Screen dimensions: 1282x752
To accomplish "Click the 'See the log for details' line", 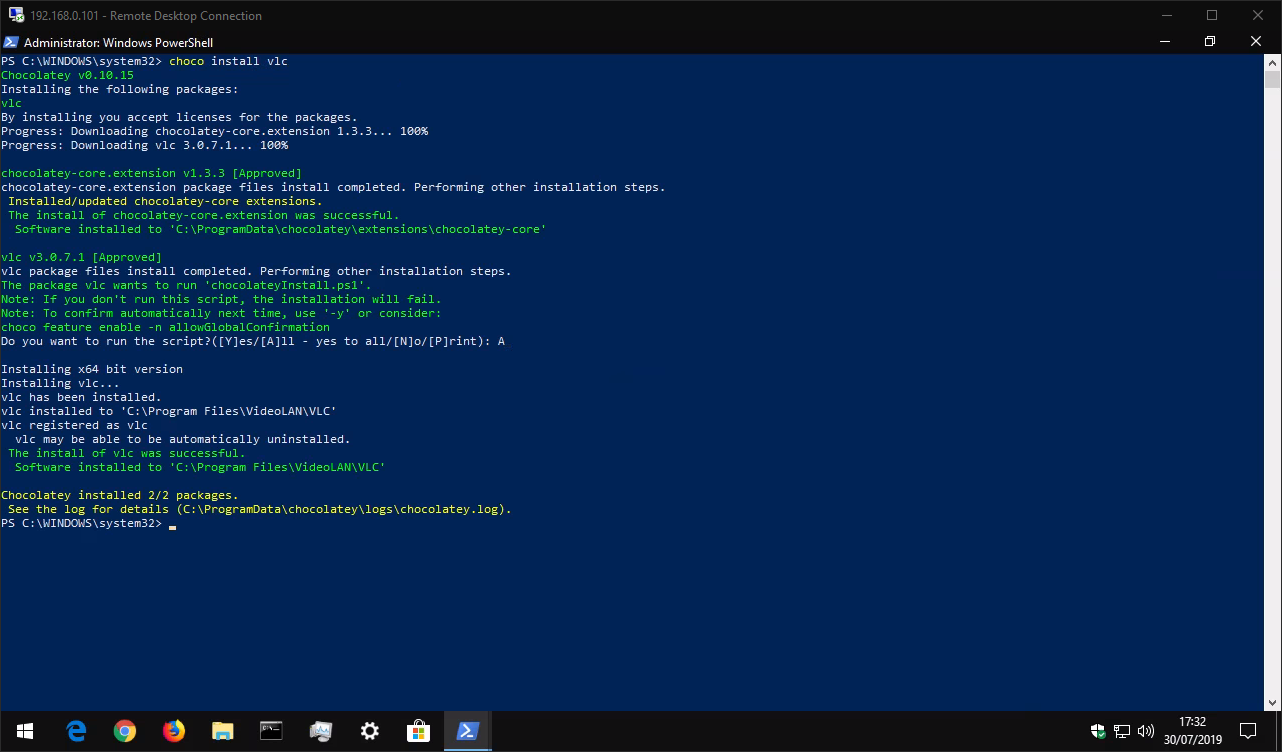I will coord(260,509).
